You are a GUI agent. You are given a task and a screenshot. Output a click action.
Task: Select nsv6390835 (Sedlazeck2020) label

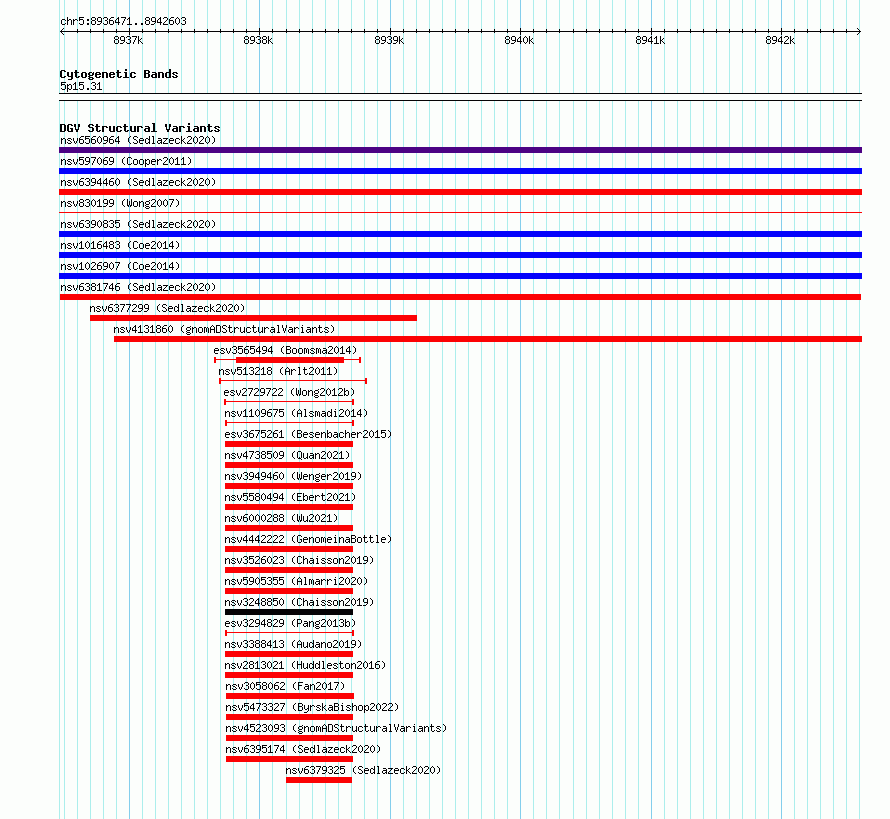[138, 224]
